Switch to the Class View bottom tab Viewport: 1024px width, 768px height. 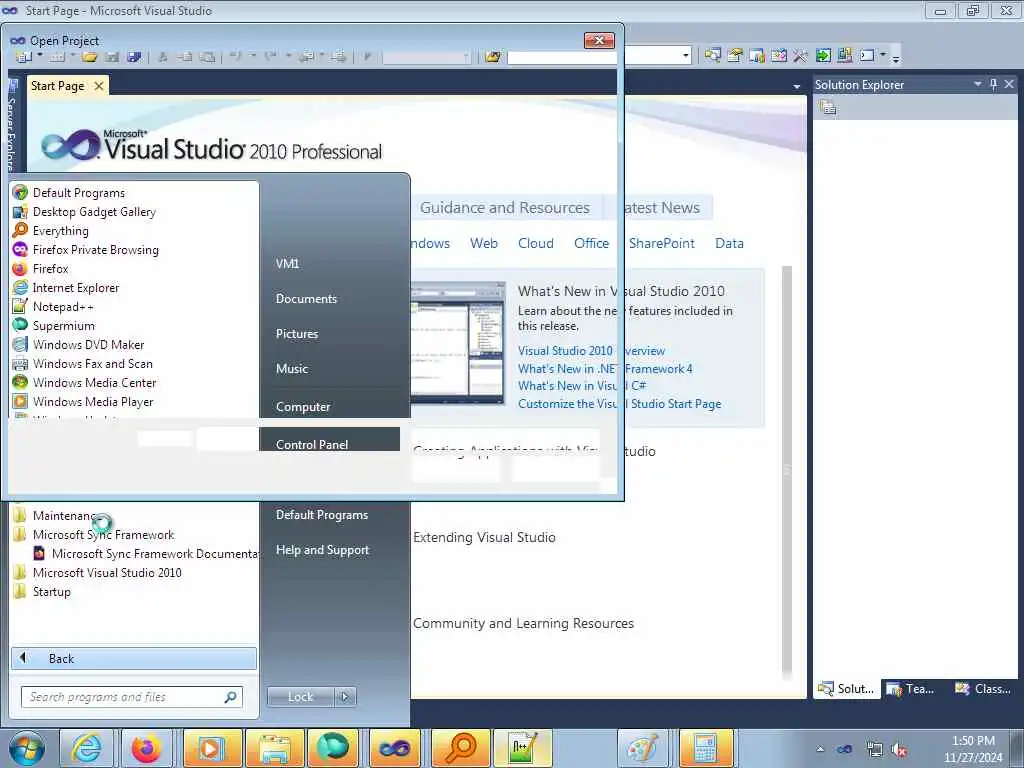tap(983, 688)
